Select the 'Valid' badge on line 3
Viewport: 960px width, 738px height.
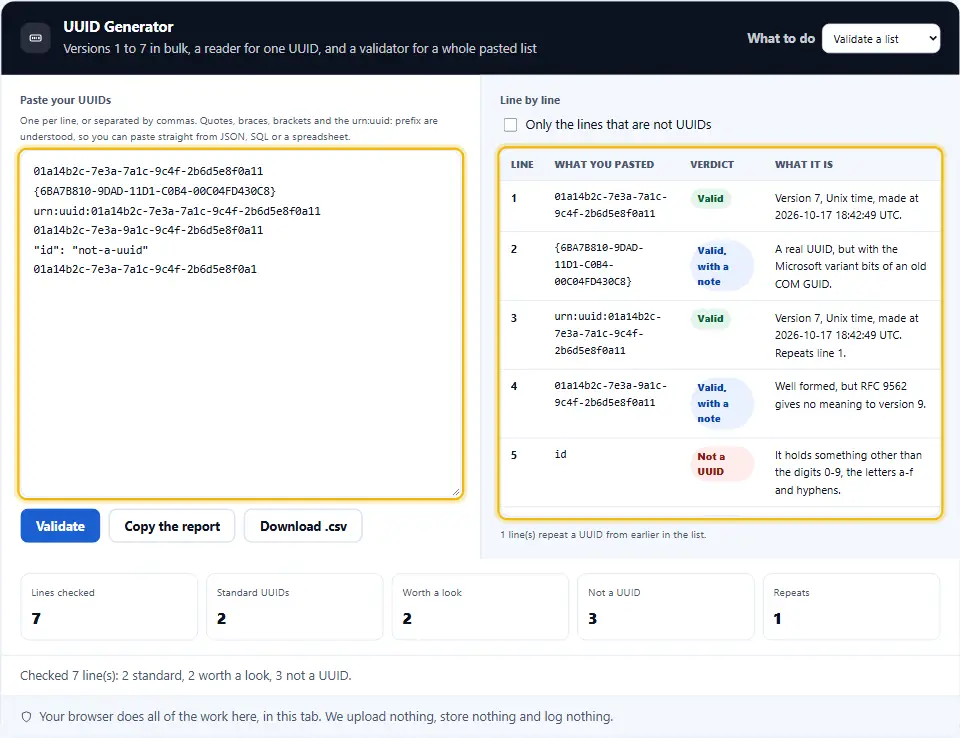(x=710, y=318)
